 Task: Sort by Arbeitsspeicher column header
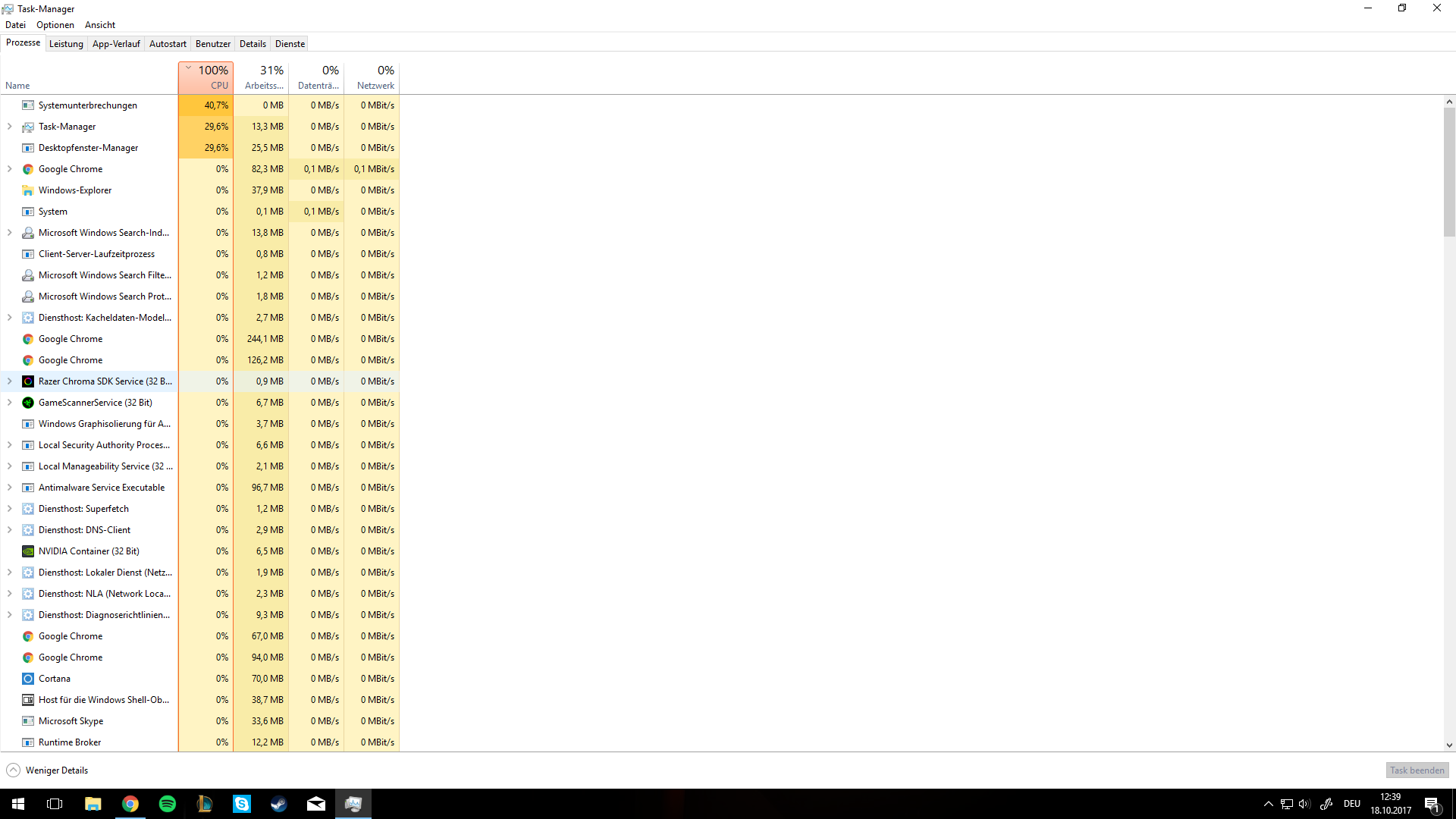pos(262,77)
